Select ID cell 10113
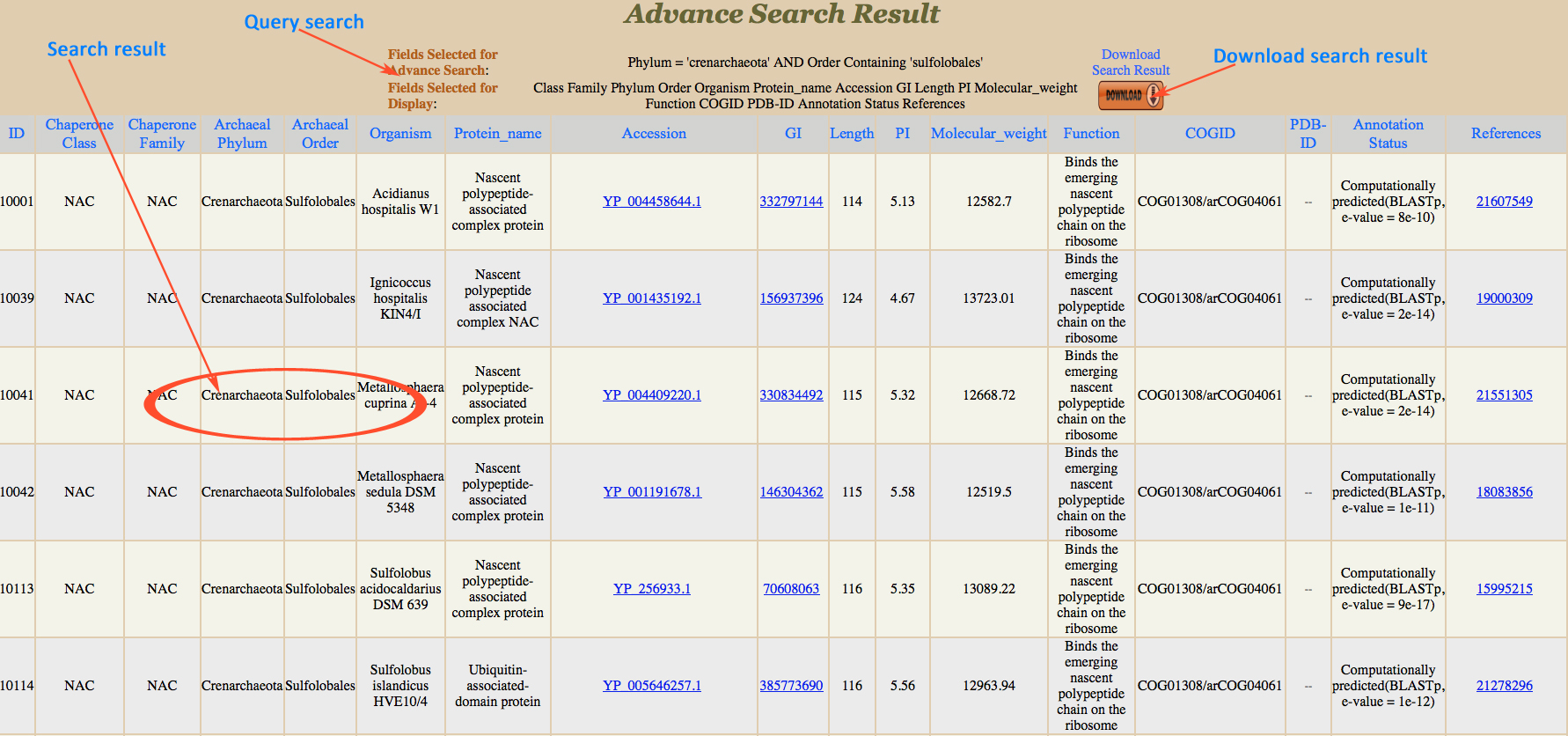This screenshot has height=736, width=1568. point(17,589)
